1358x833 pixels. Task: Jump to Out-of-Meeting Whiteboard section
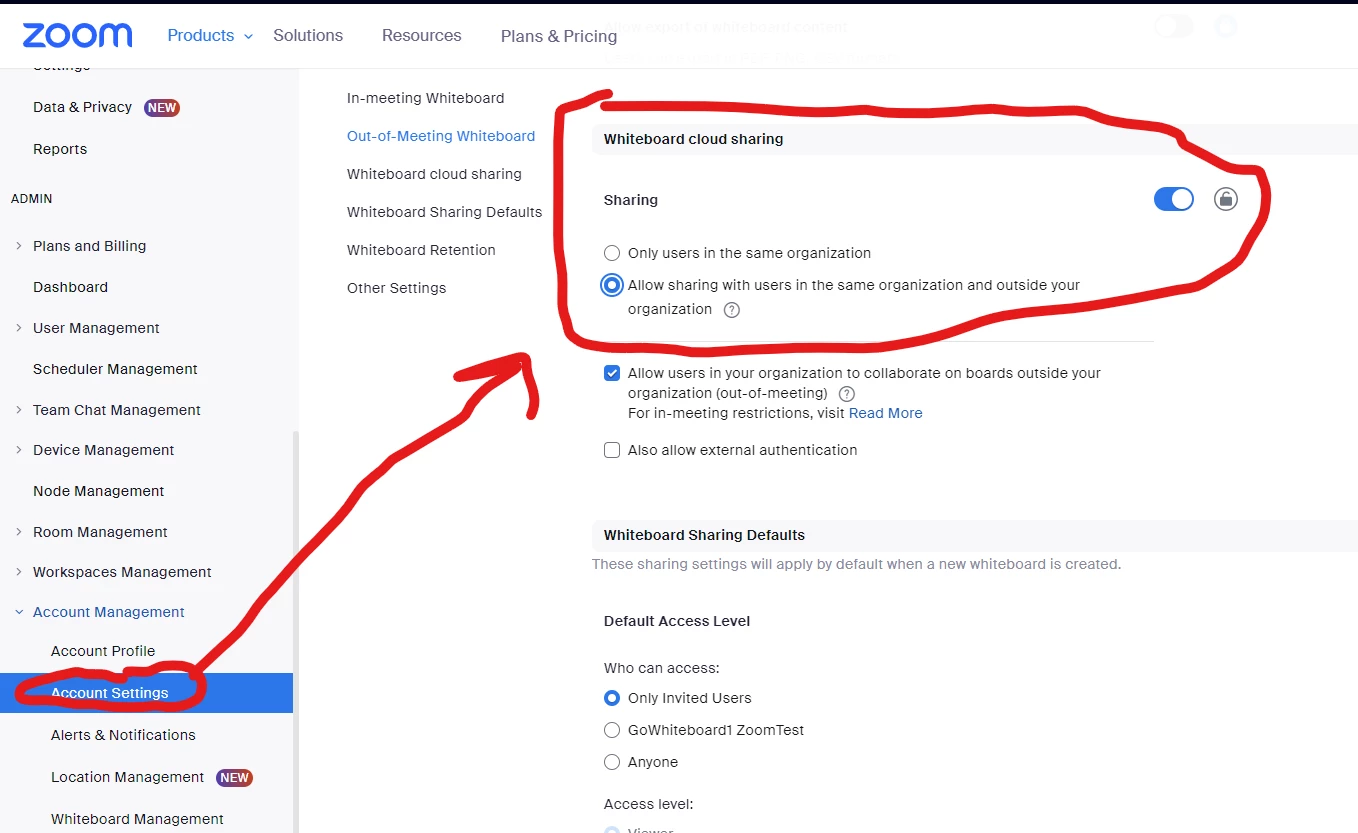441,136
